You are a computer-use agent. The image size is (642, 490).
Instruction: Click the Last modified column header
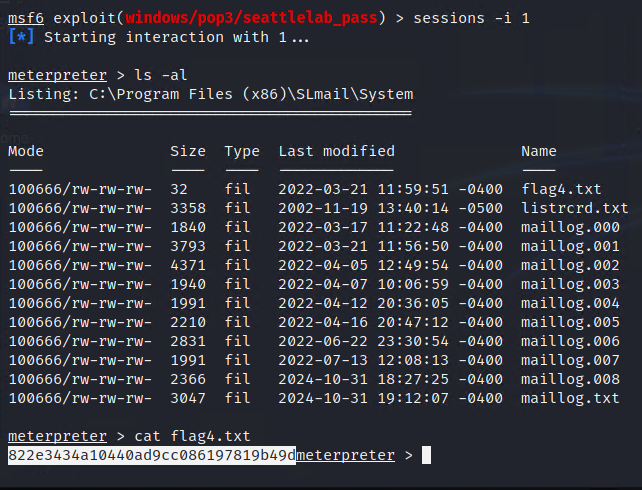click(336, 151)
